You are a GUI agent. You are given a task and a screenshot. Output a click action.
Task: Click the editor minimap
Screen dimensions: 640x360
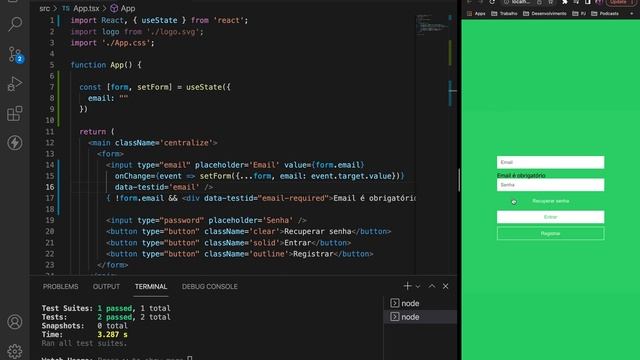(432, 24)
